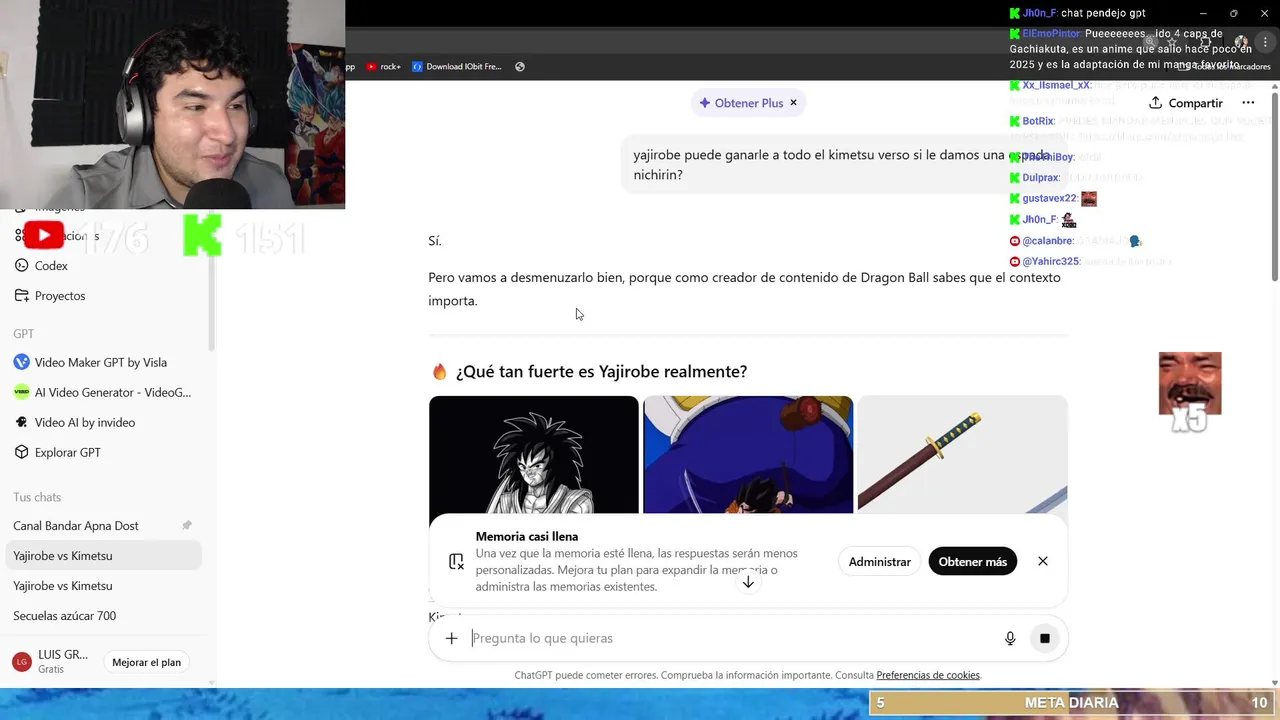Viewport: 1280px width, 720px height.
Task: Click the rock+ bookmark
Action: (x=383, y=67)
